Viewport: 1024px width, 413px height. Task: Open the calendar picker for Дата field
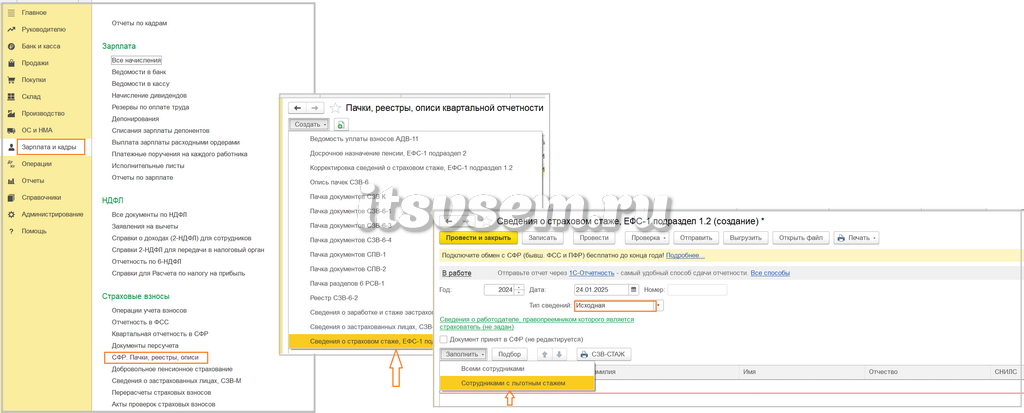633,289
